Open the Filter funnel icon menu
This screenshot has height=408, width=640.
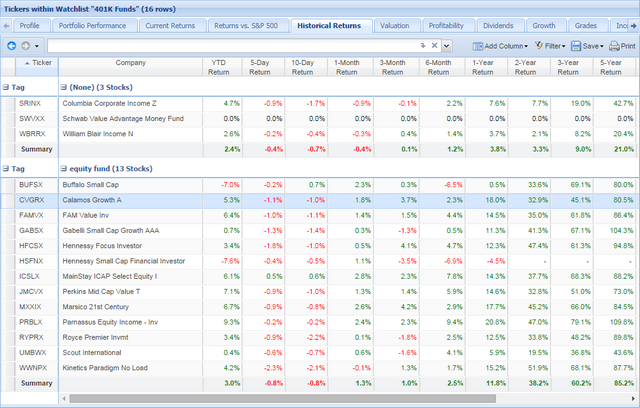tap(539, 45)
